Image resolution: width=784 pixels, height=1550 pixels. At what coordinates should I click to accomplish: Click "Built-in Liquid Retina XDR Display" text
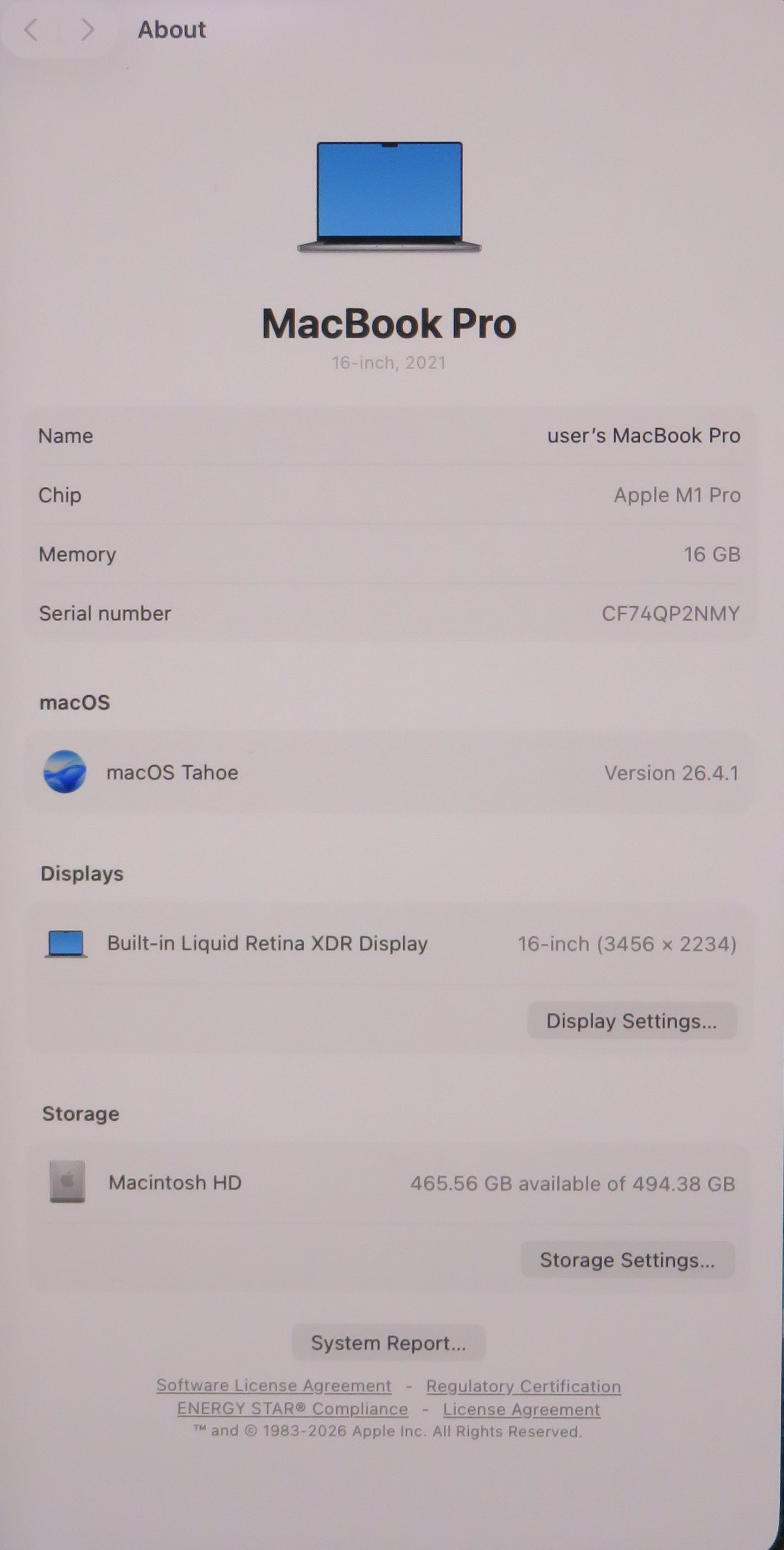tap(267, 943)
